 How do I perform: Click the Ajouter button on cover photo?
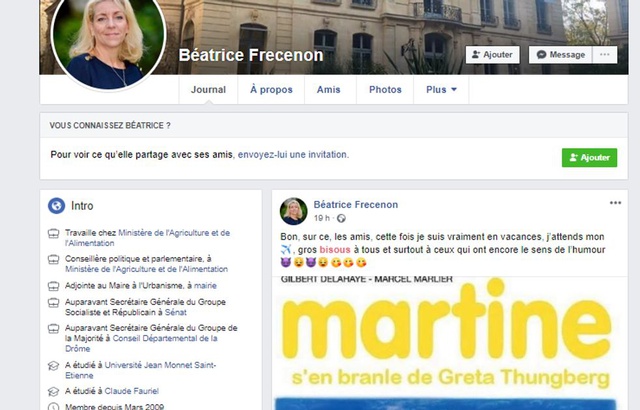(492, 55)
